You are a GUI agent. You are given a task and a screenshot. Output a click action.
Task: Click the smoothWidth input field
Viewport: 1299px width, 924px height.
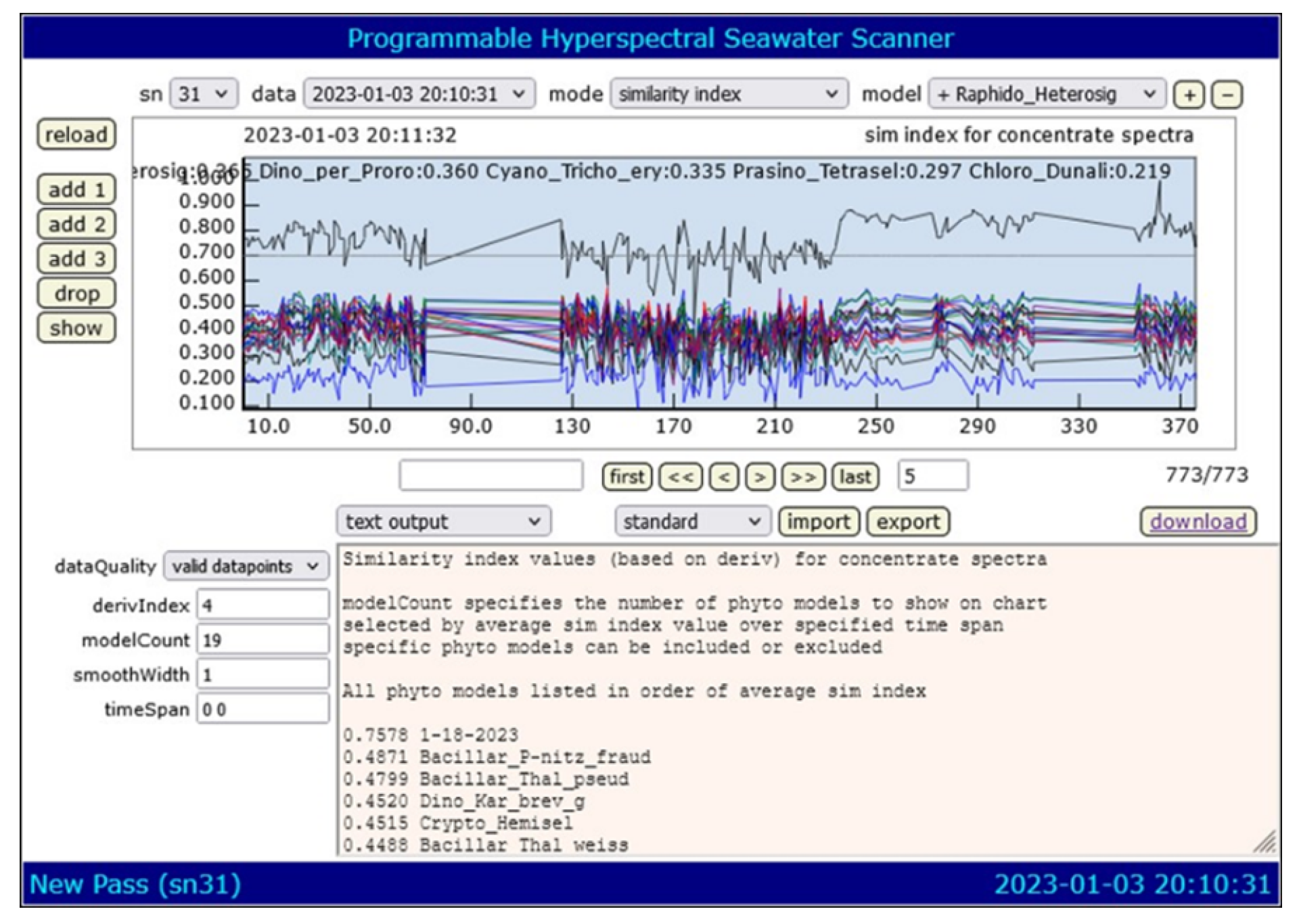pos(263,674)
